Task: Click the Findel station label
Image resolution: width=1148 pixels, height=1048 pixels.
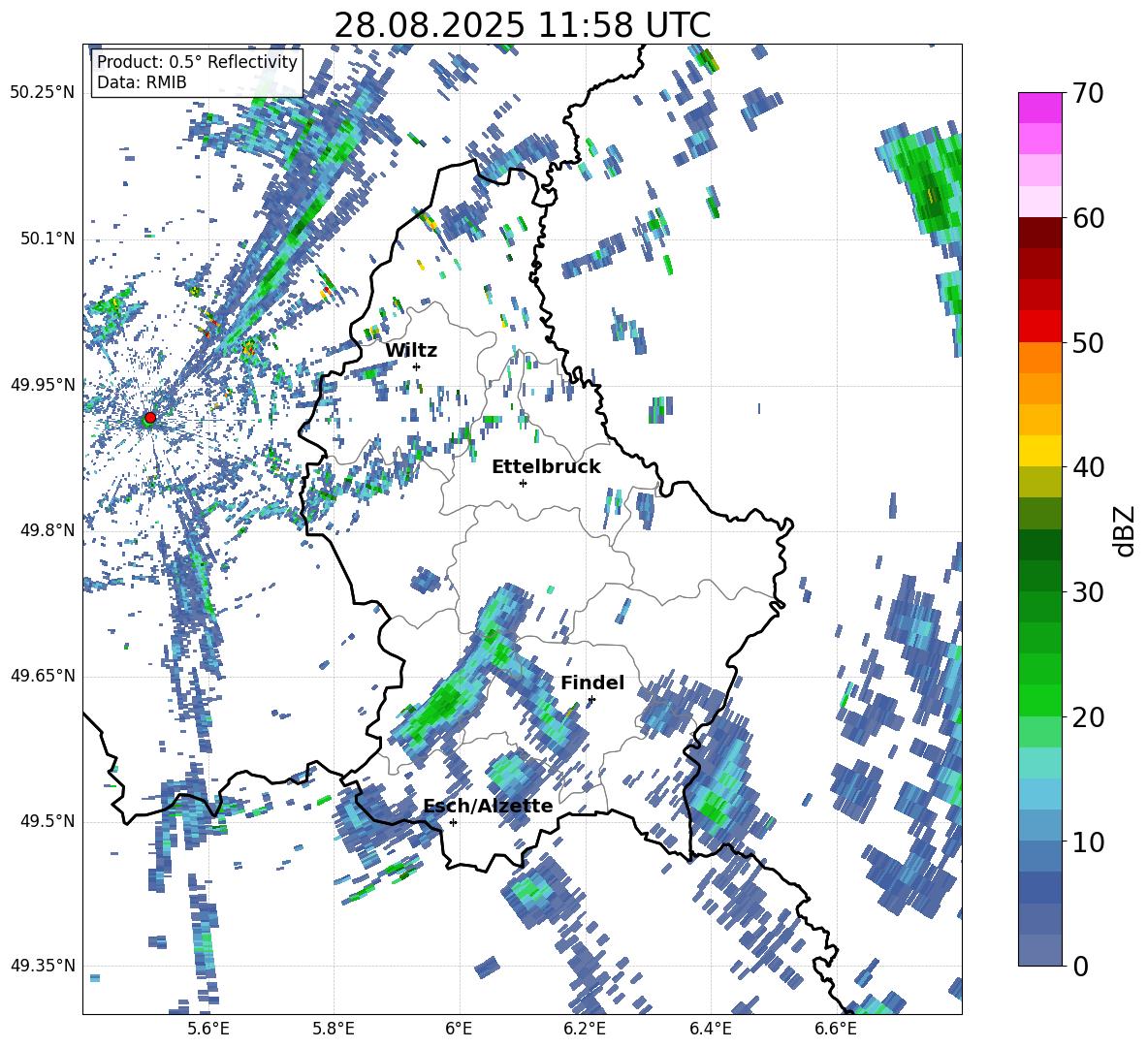Action: [x=592, y=683]
